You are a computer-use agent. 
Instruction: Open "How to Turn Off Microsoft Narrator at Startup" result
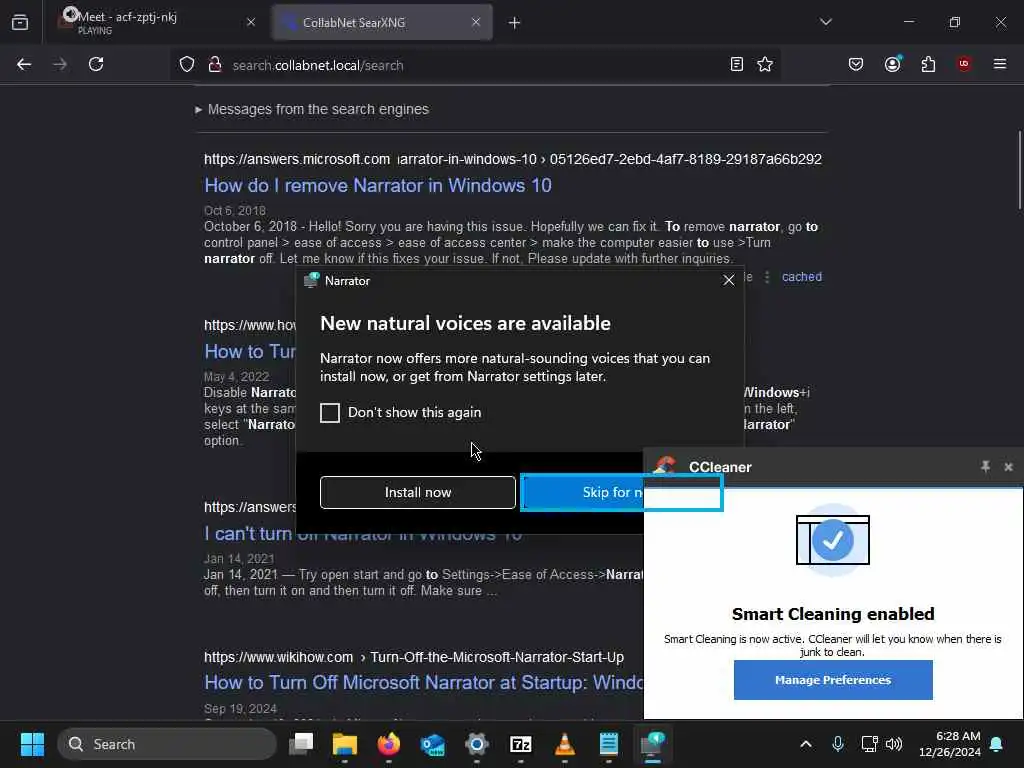click(x=423, y=682)
